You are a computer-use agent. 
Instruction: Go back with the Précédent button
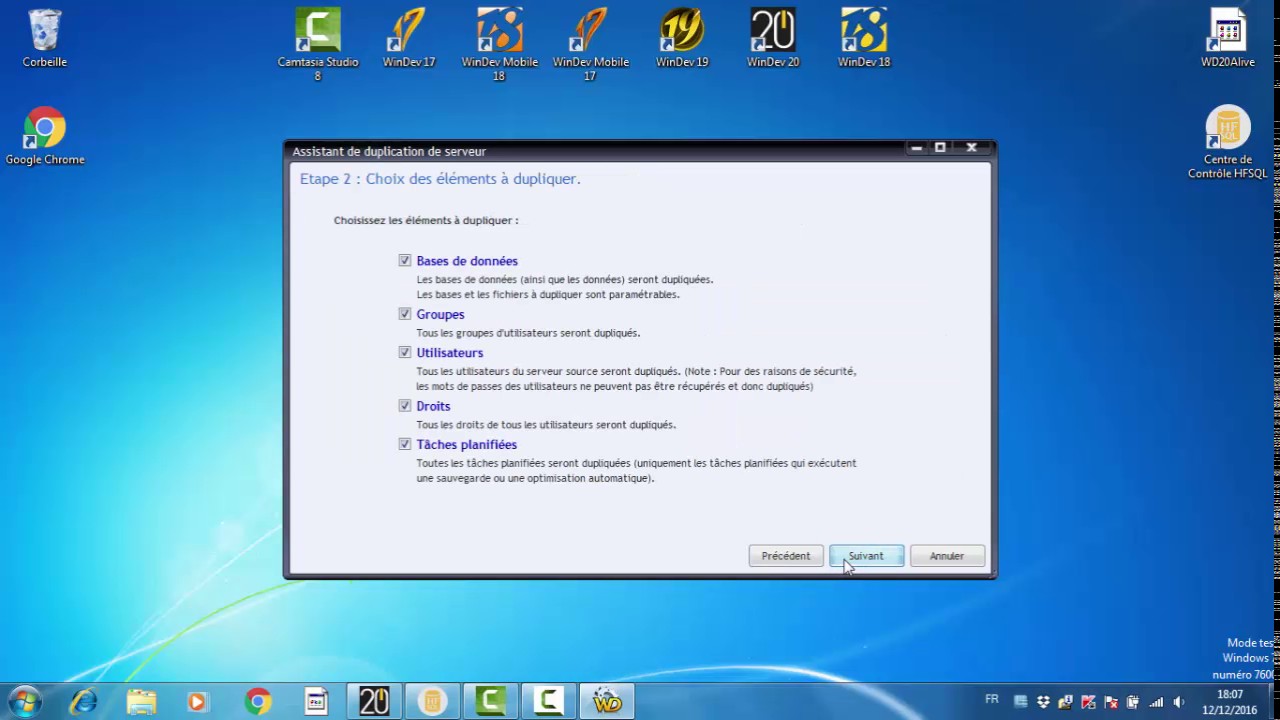pyautogui.click(x=786, y=556)
